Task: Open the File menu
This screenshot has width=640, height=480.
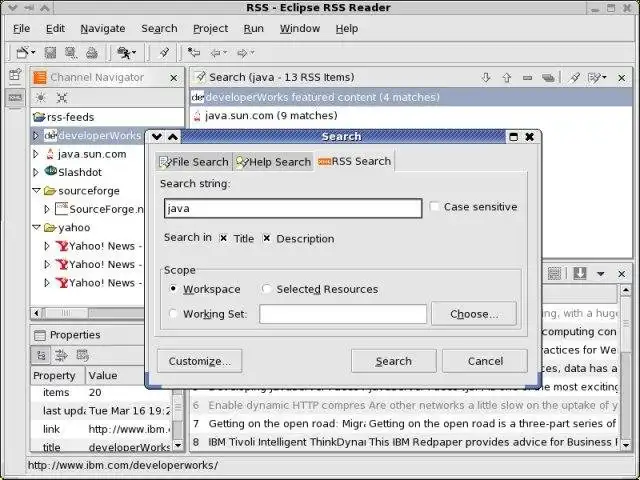Action: (21, 29)
